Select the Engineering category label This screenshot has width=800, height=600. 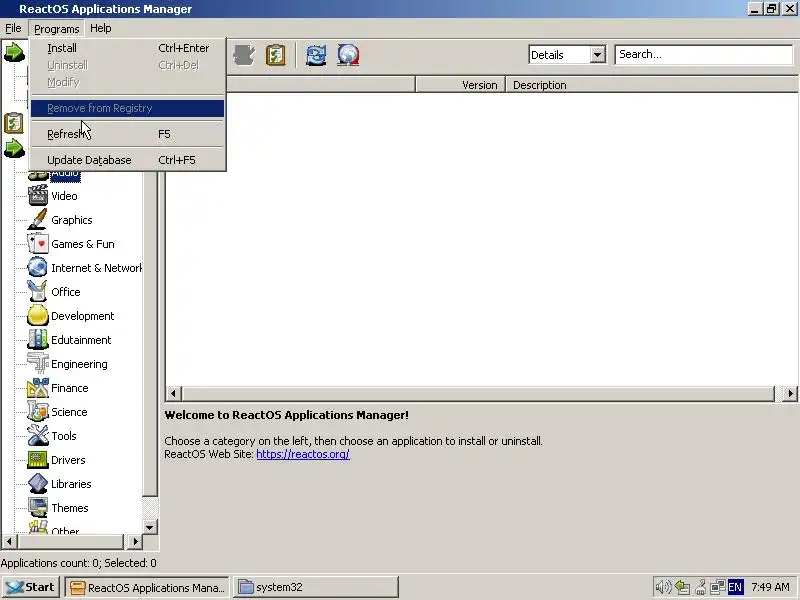(80, 364)
